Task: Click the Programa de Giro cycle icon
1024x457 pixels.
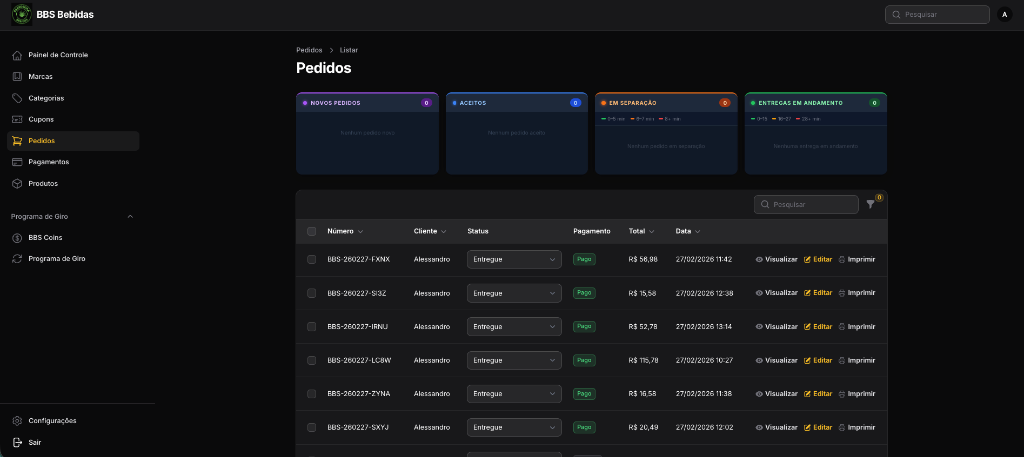Action: tap(17, 259)
